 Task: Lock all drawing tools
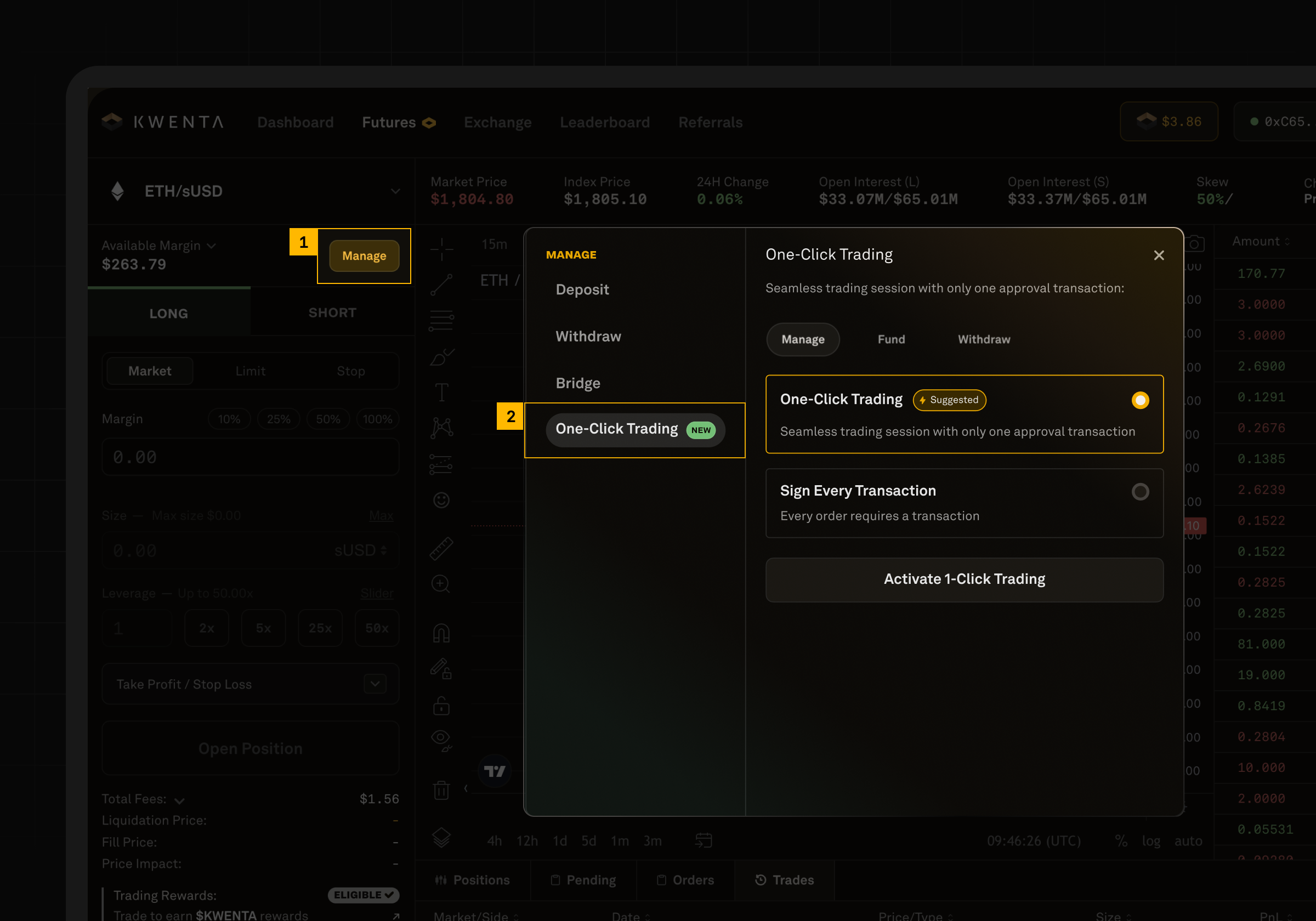441,706
